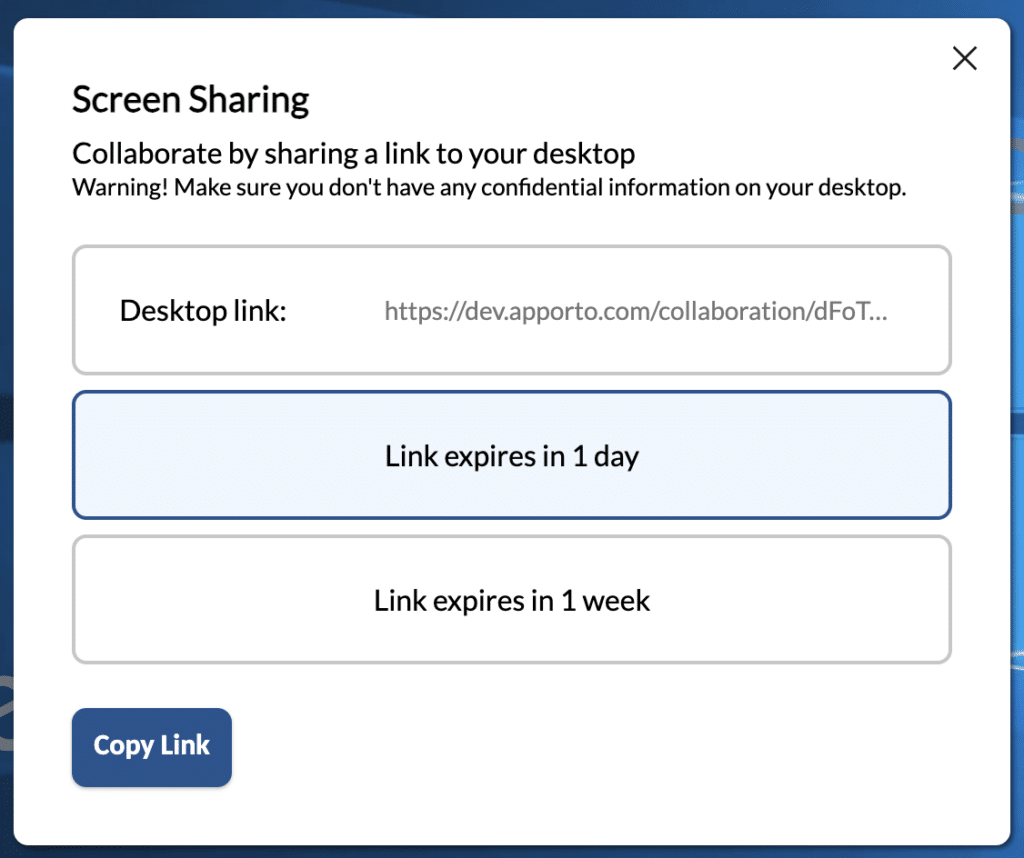Click the Copy Link button

(x=152, y=746)
